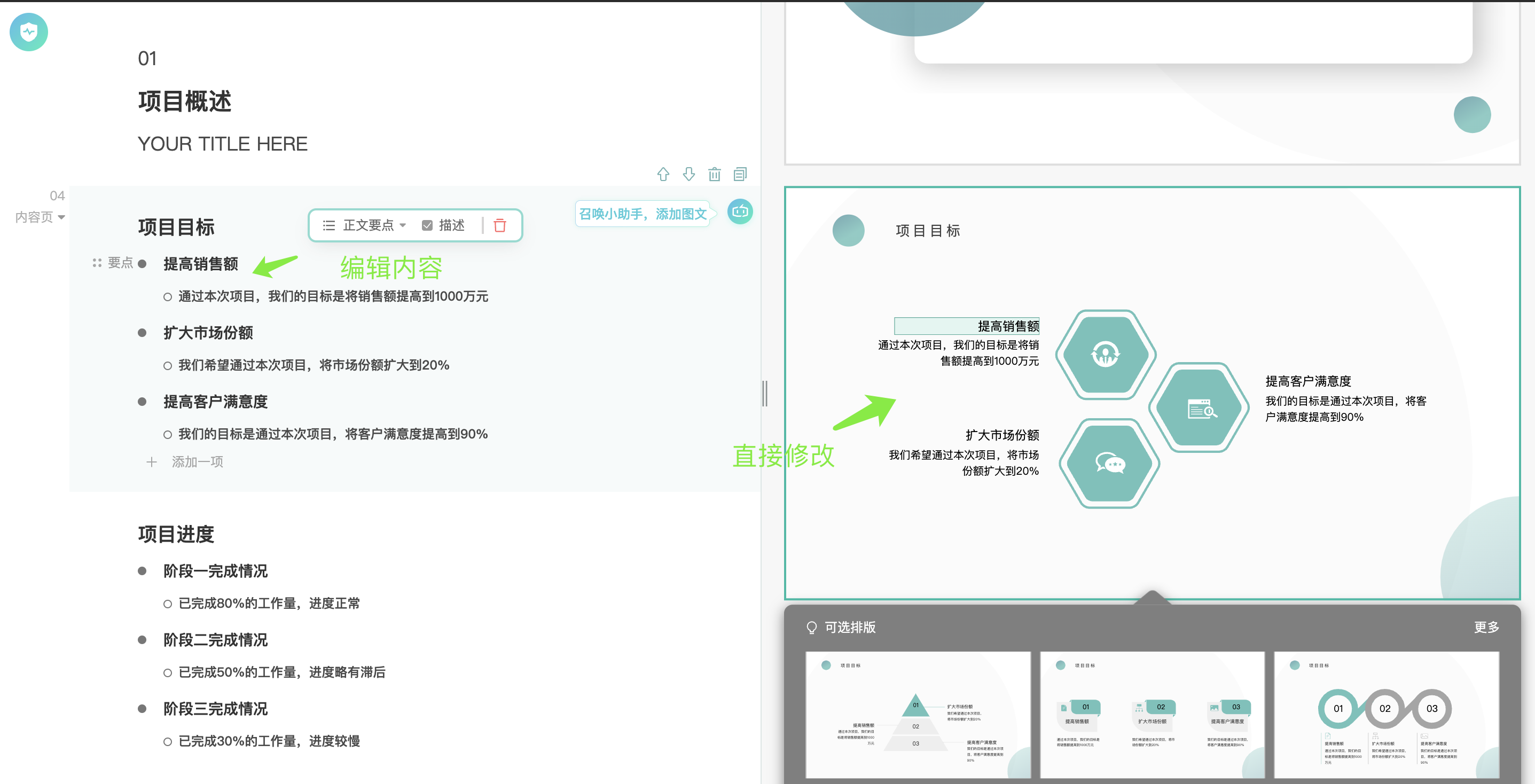The height and width of the screenshot is (784, 1535).
Task: Edit description mentioning 1000万元 in outline
Action: click(x=333, y=296)
